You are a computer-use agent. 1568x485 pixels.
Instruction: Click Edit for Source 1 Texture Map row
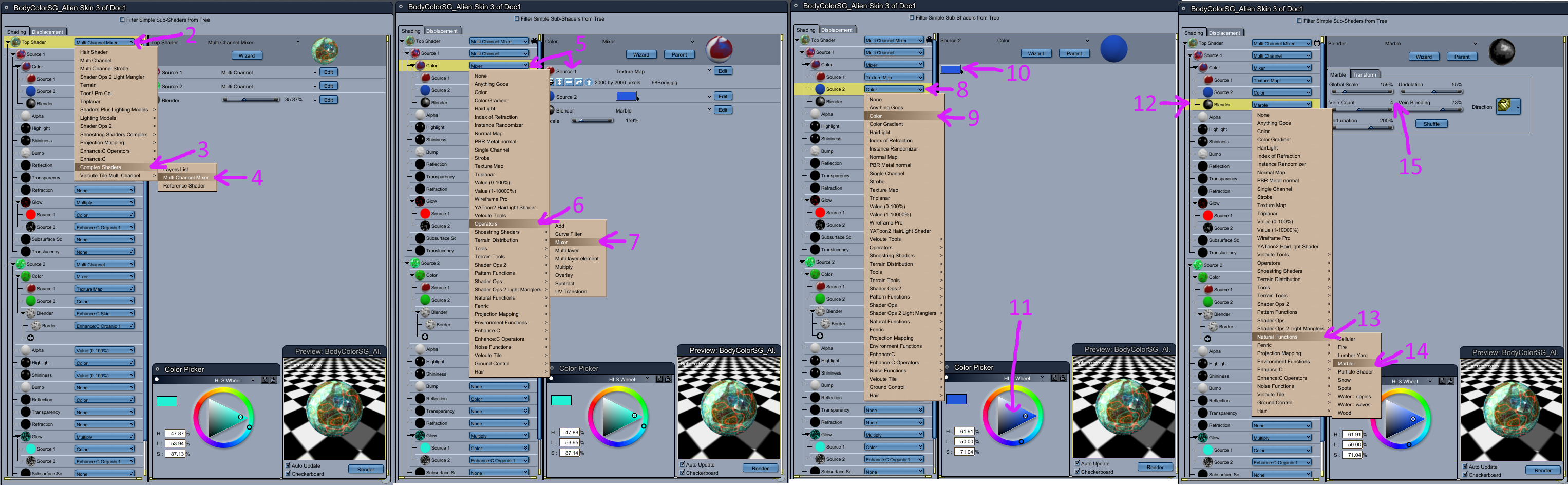[x=723, y=71]
